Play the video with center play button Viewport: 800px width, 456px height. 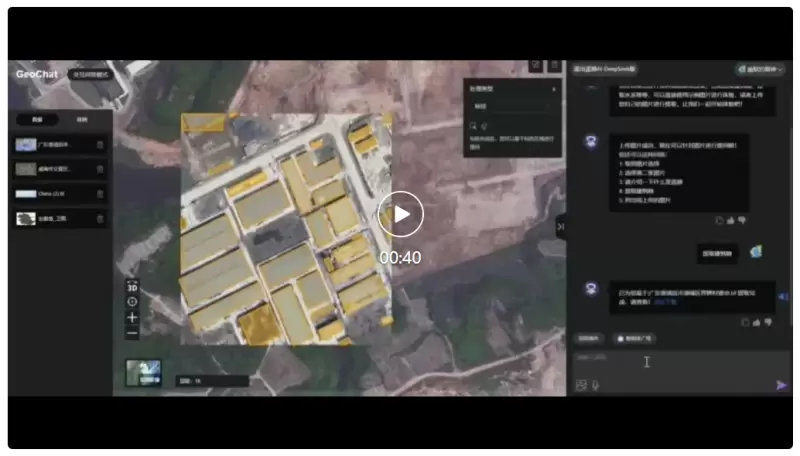click(x=401, y=213)
